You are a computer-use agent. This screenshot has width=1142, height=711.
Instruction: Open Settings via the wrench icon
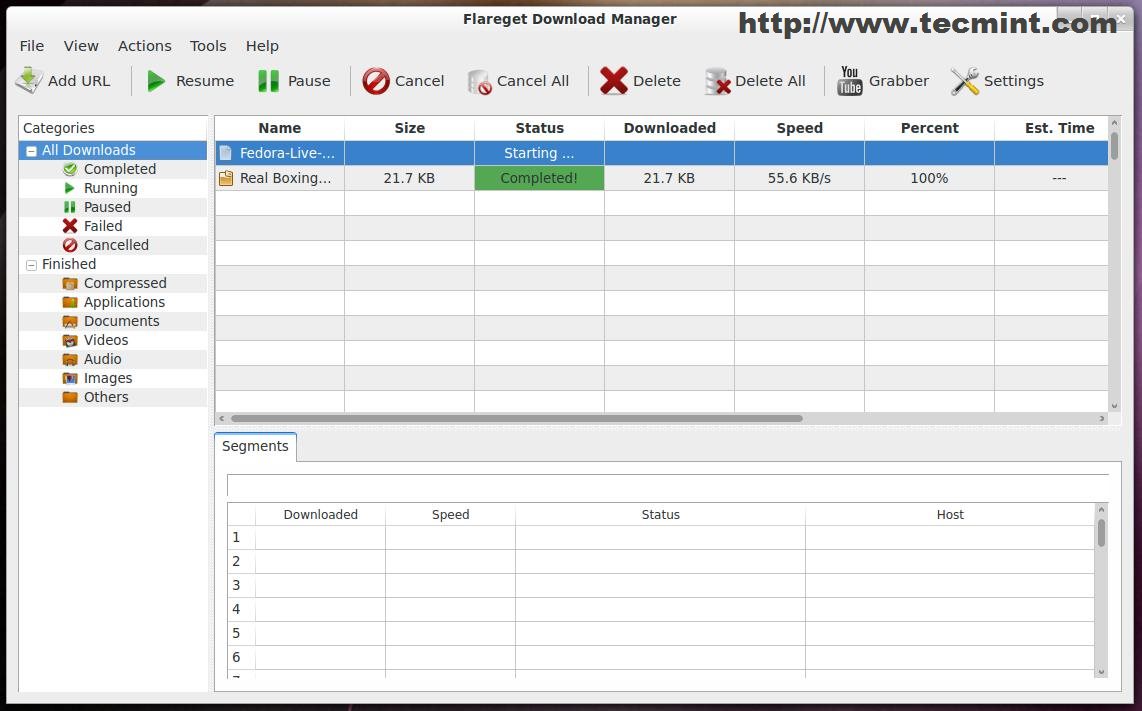pyautogui.click(x=964, y=81)
